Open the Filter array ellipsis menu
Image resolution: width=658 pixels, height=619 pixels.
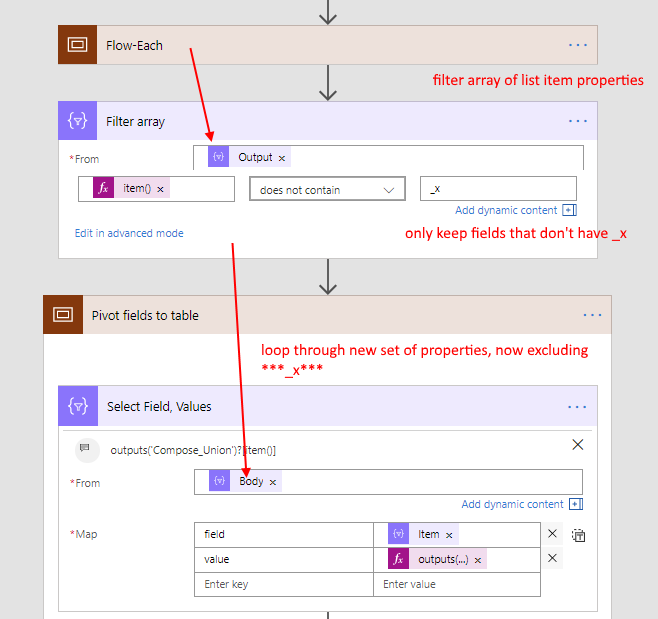(578, 121)
